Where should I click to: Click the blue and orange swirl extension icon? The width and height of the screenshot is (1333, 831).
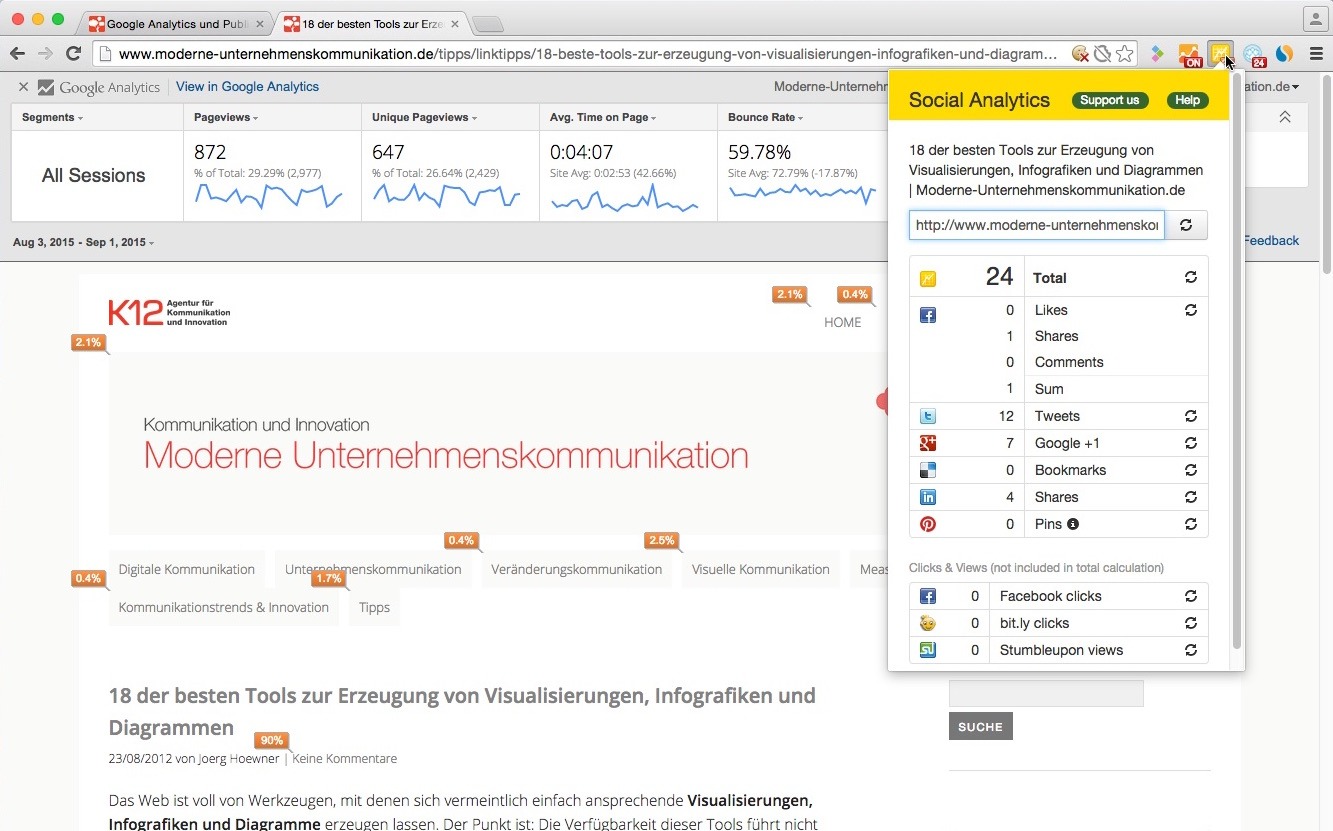click(1285, 54)
